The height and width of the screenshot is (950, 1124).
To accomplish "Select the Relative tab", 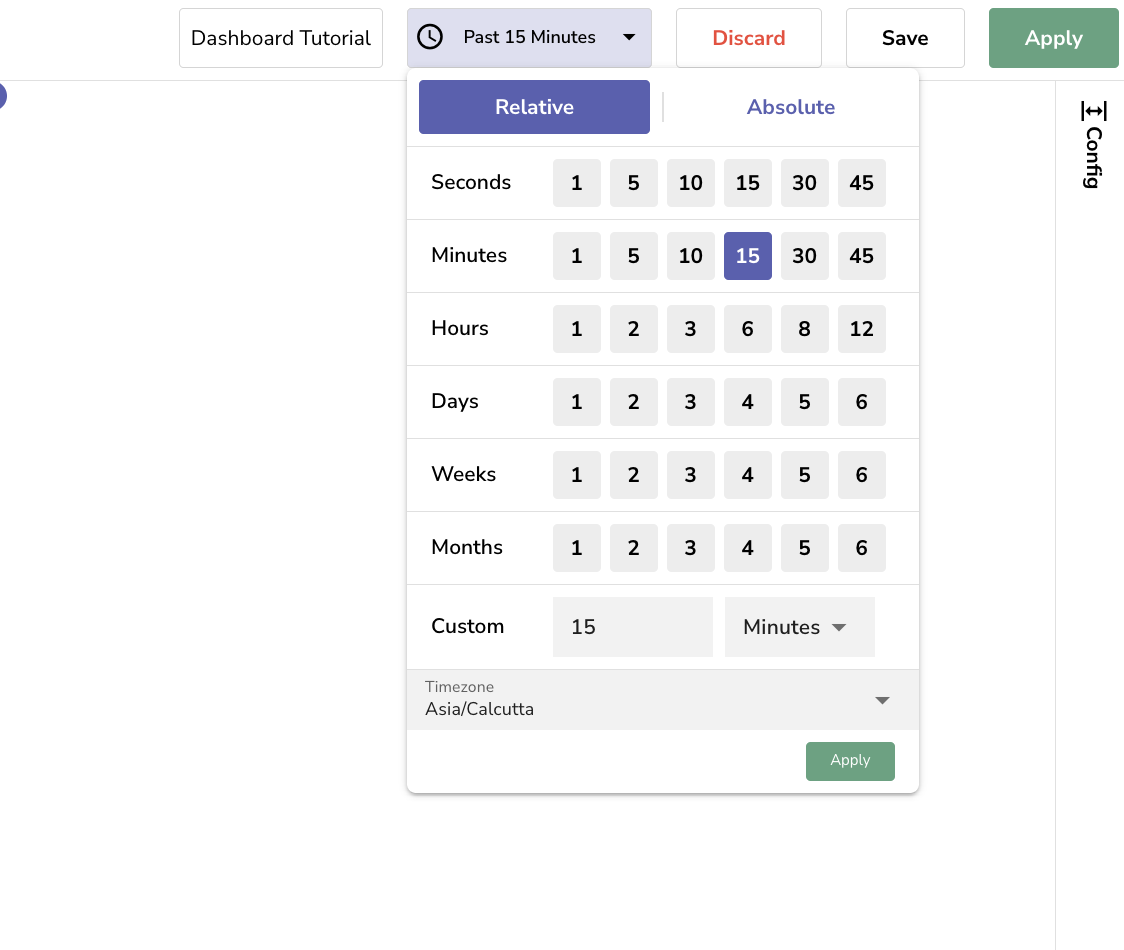I will tap(534, 107).
